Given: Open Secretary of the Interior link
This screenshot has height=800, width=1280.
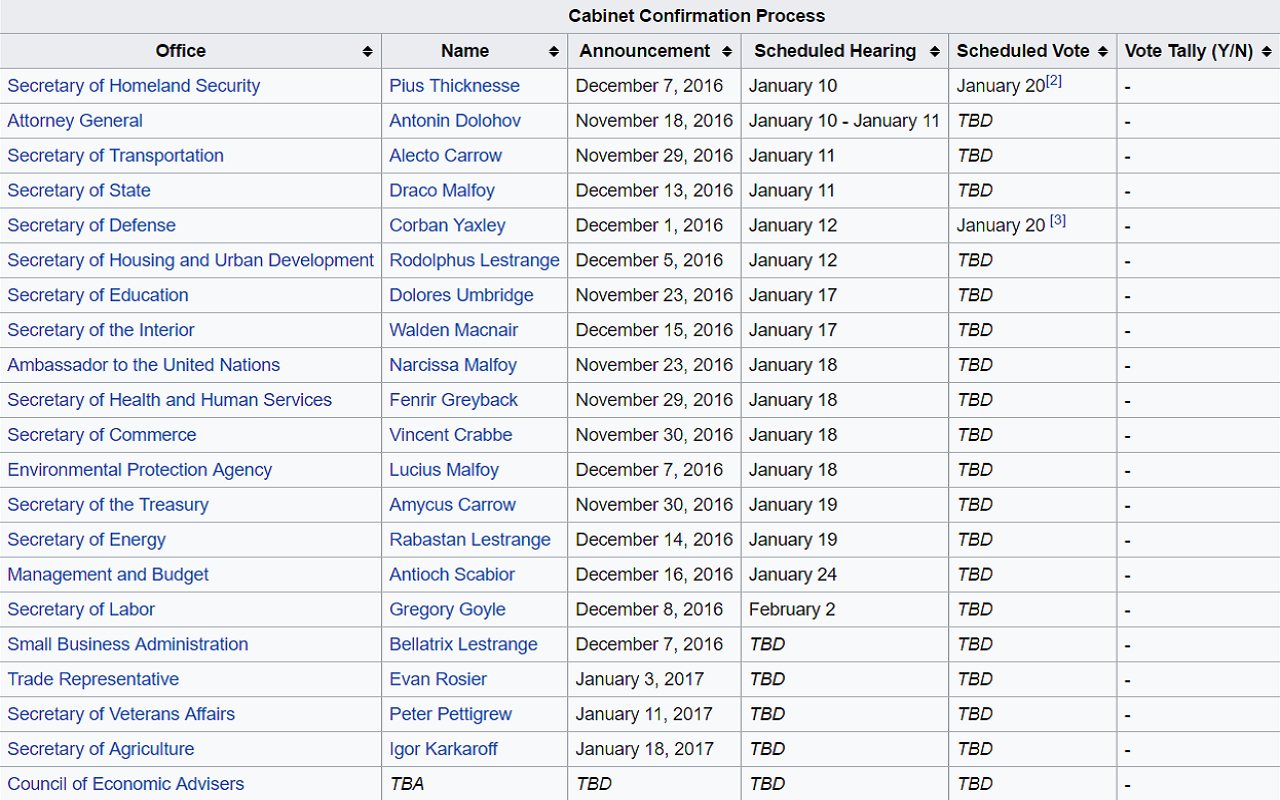Looking at the screenshot, I should [x=101, y=330].
